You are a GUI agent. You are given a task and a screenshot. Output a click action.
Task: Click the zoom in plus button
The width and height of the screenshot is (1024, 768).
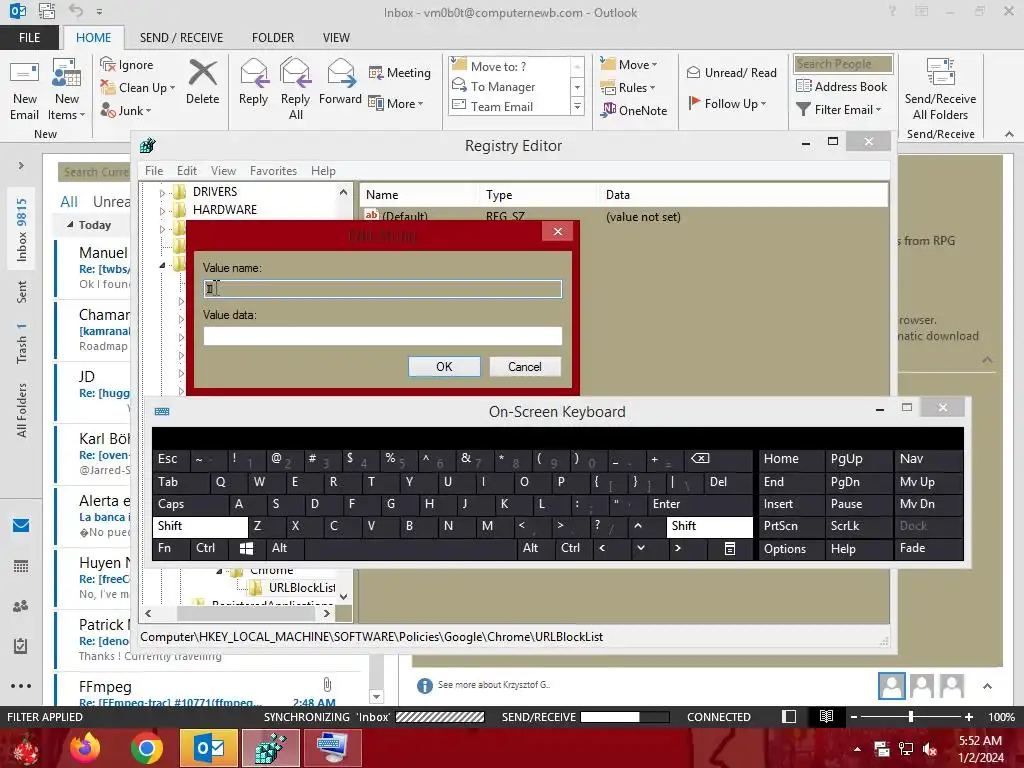point(969,716)
